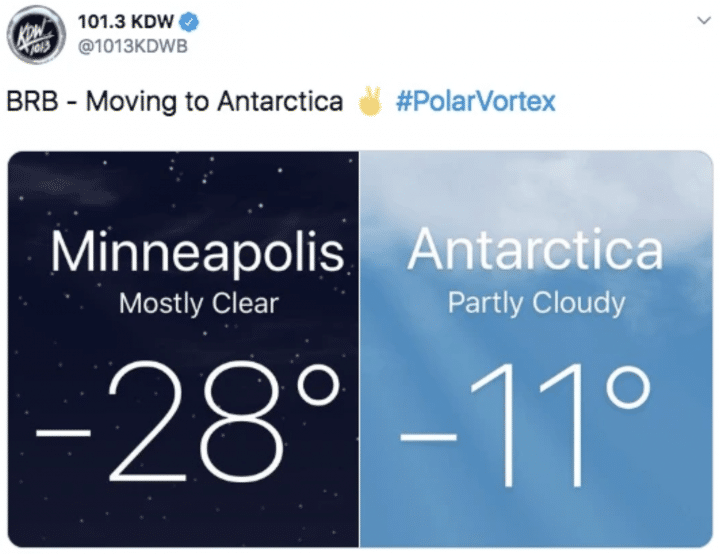Click the "BRB - Moving to Antarctica" text

click(175, 102)
